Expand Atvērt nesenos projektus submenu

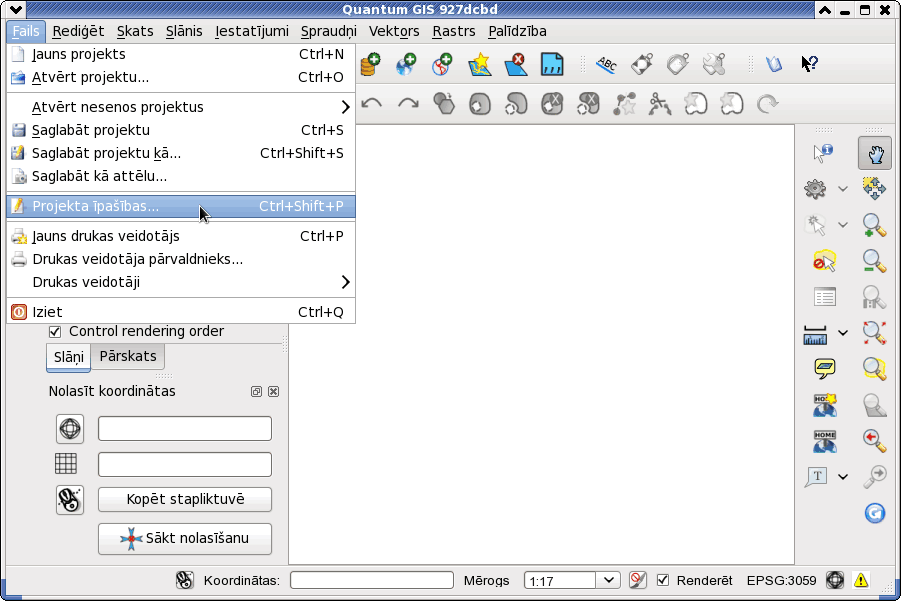(181, 107)
